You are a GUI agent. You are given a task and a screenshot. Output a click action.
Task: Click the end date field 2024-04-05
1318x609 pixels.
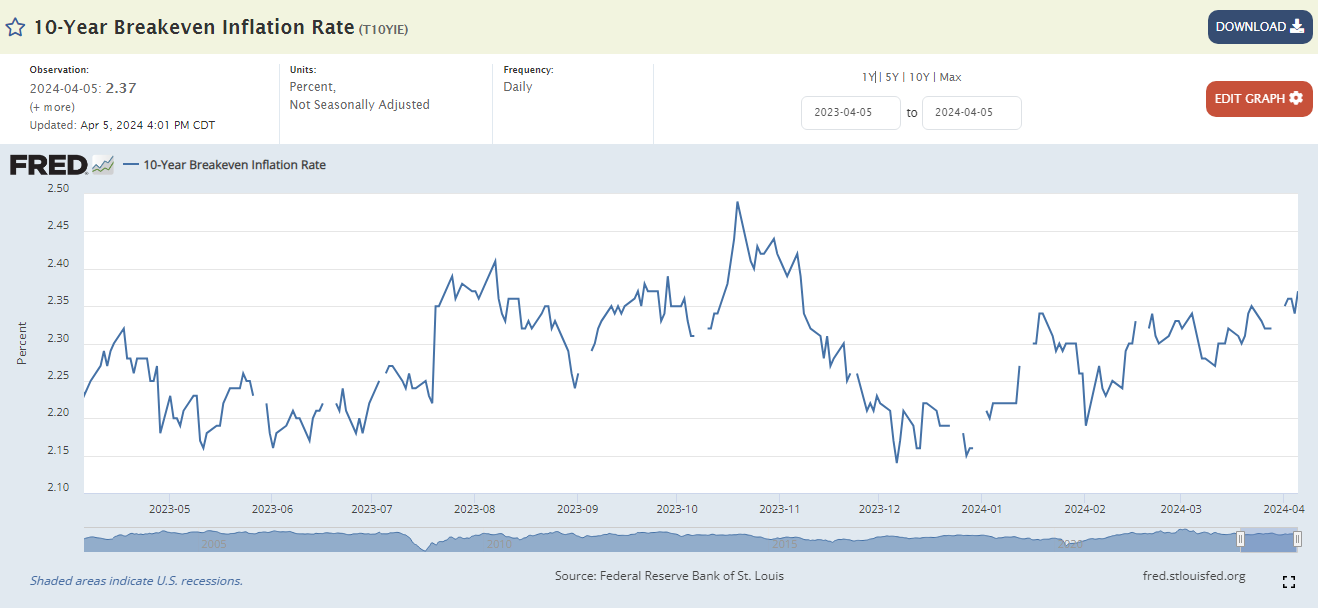point(971,113)
